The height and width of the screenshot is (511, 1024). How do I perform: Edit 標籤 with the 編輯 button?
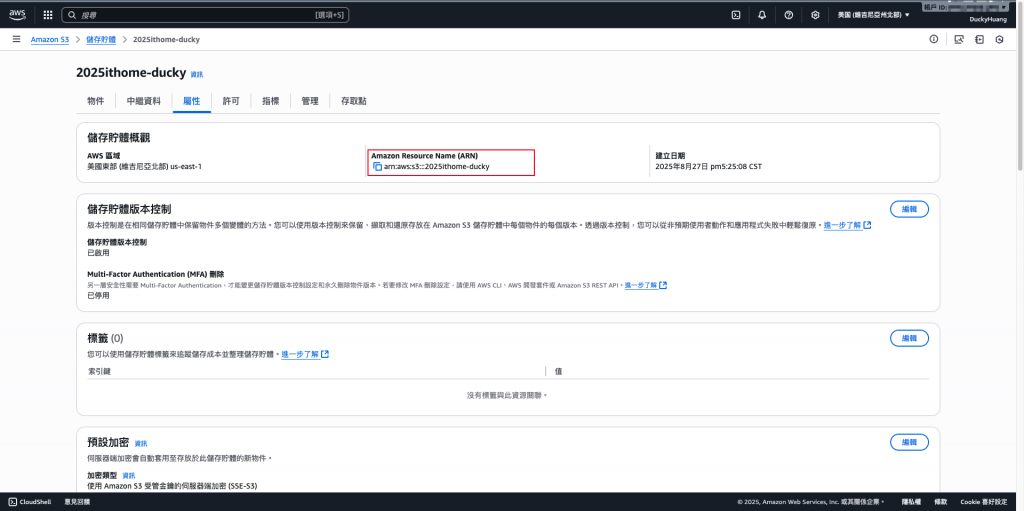(909, 338)
